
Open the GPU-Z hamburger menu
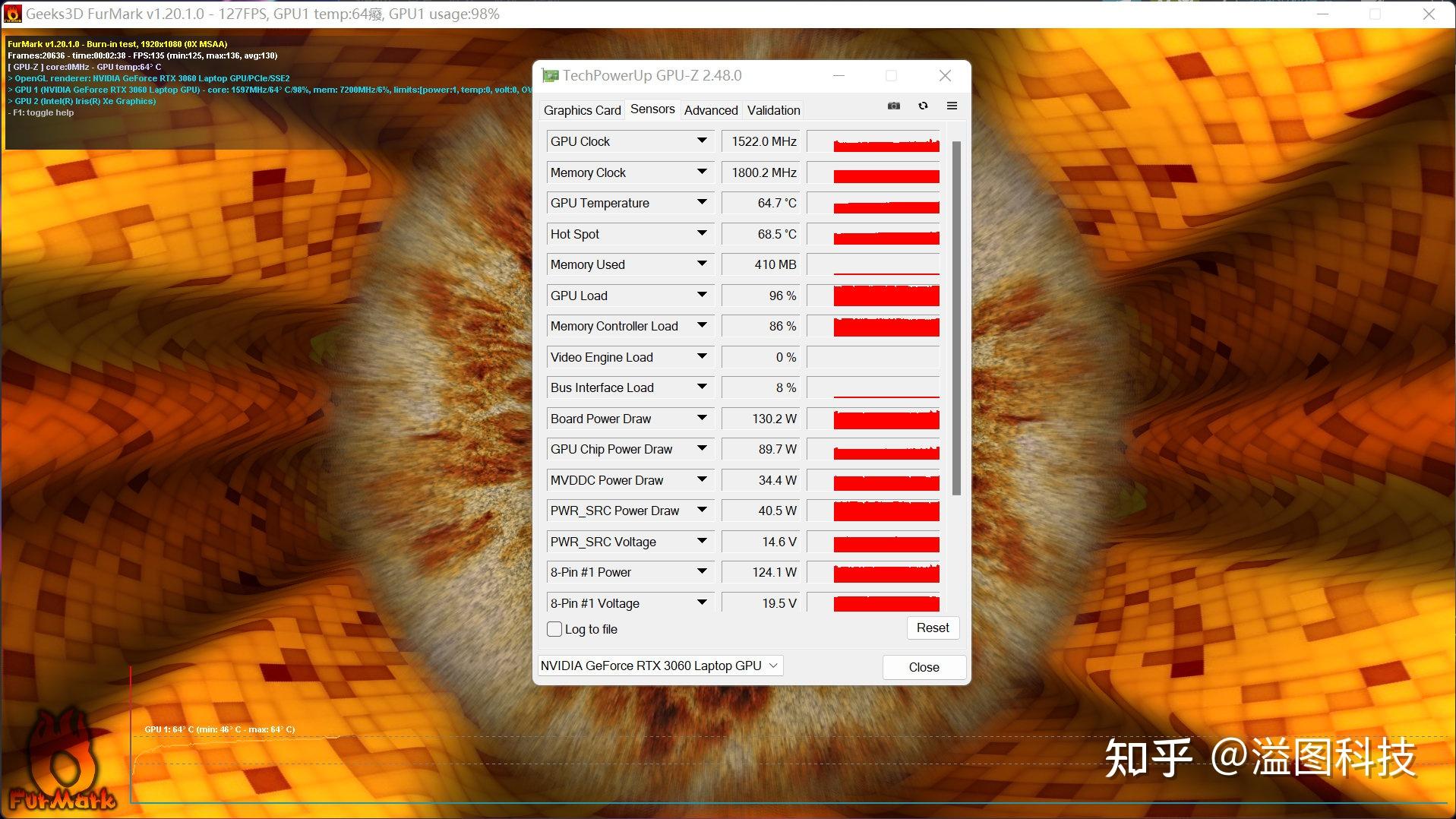952,106
